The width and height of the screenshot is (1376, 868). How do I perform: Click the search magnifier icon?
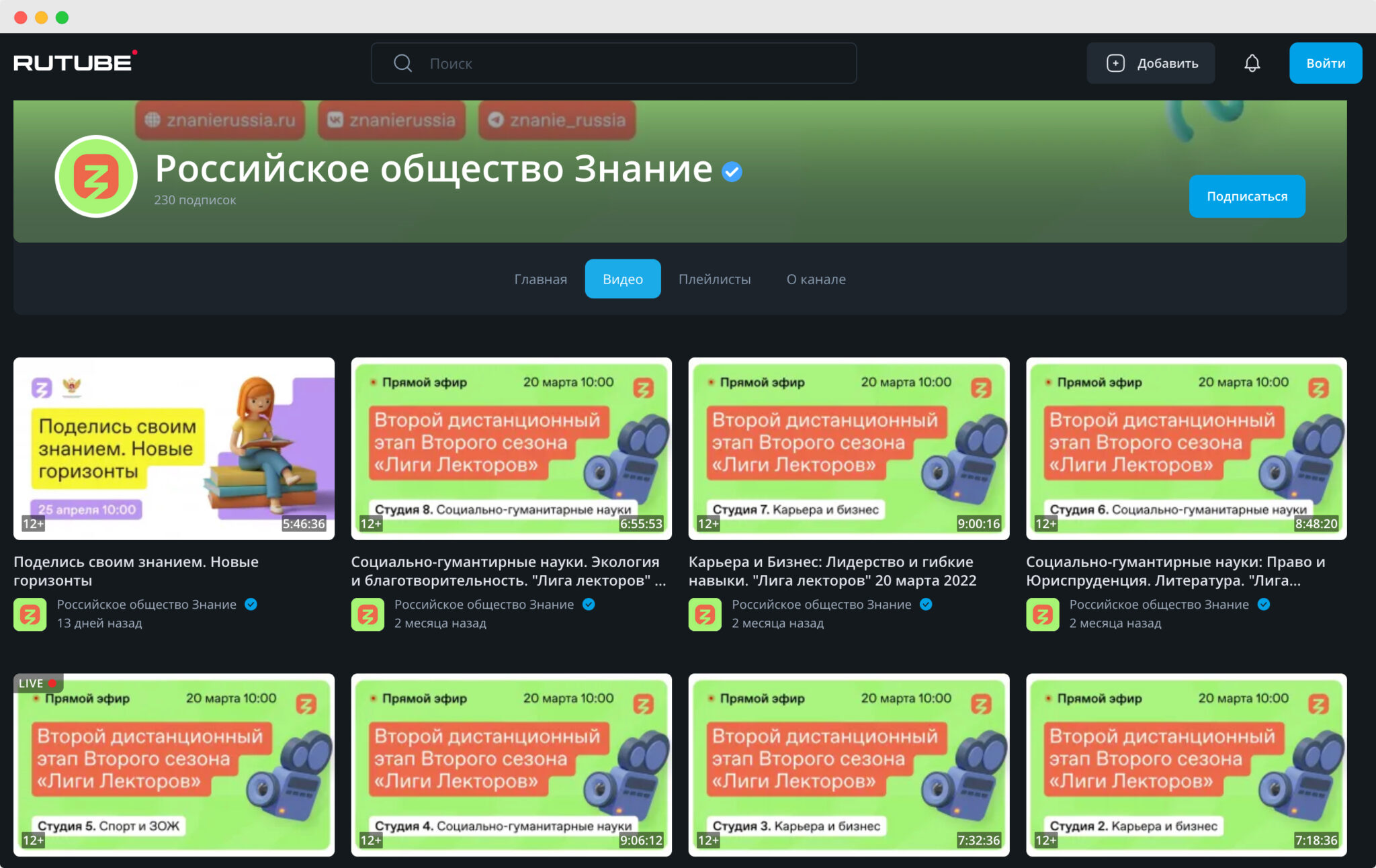click(x=402, y=63)
